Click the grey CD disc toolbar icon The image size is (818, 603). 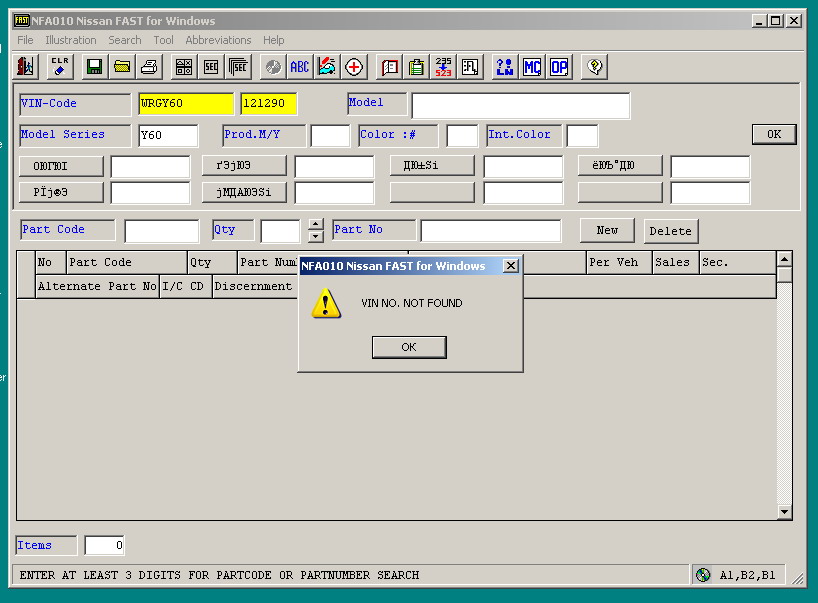[273, 67]
